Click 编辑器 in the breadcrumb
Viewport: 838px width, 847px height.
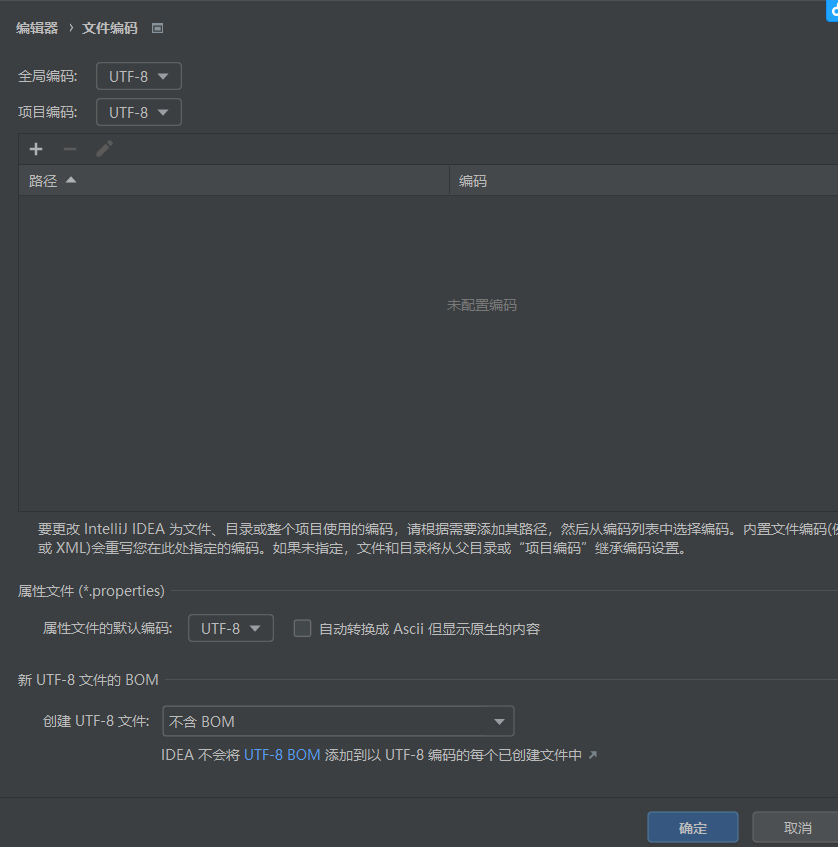pyautogui.click(x=37, y=28)
